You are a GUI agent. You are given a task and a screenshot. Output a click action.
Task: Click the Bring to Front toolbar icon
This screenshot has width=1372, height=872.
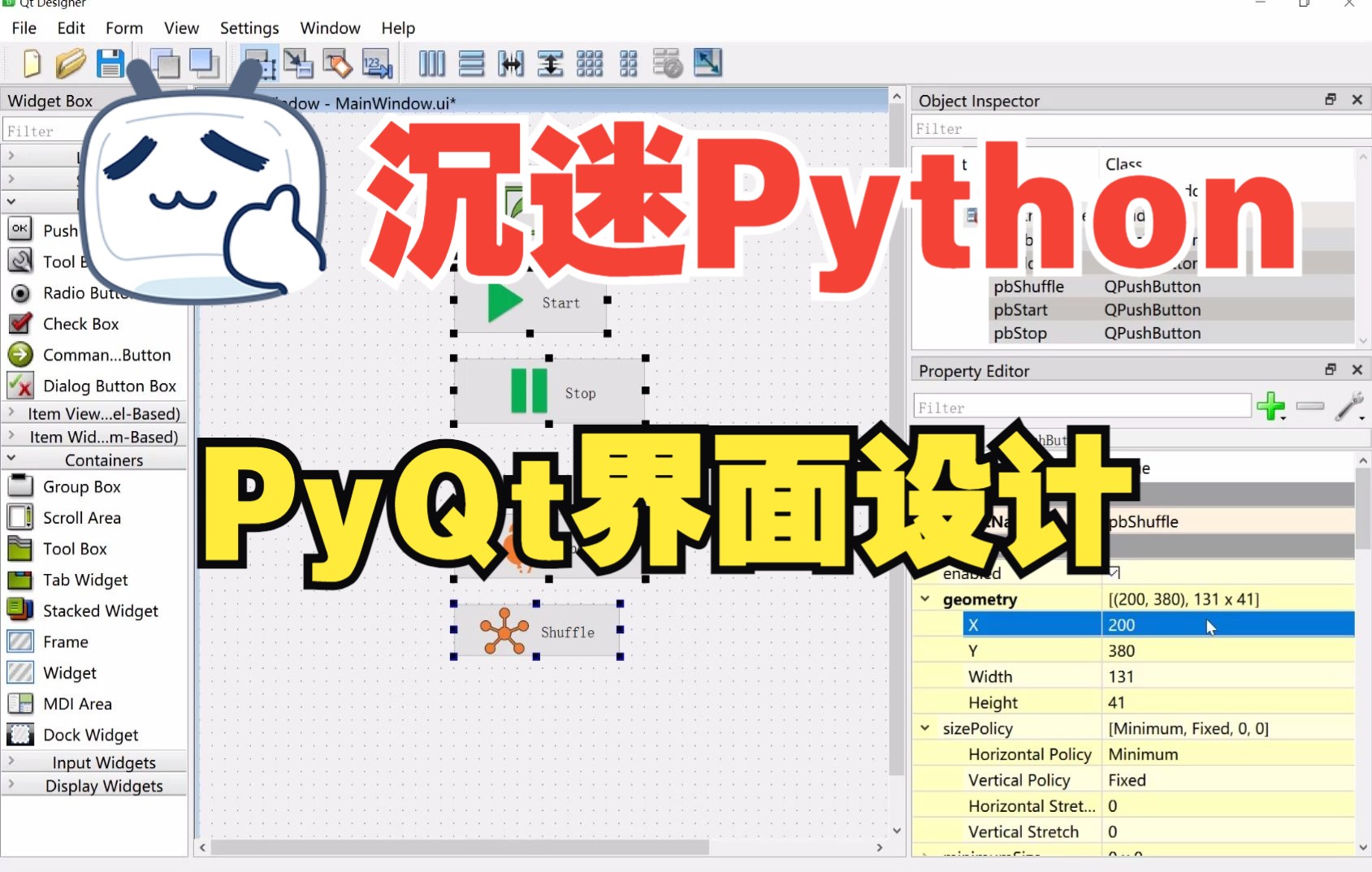coord(204,63)
